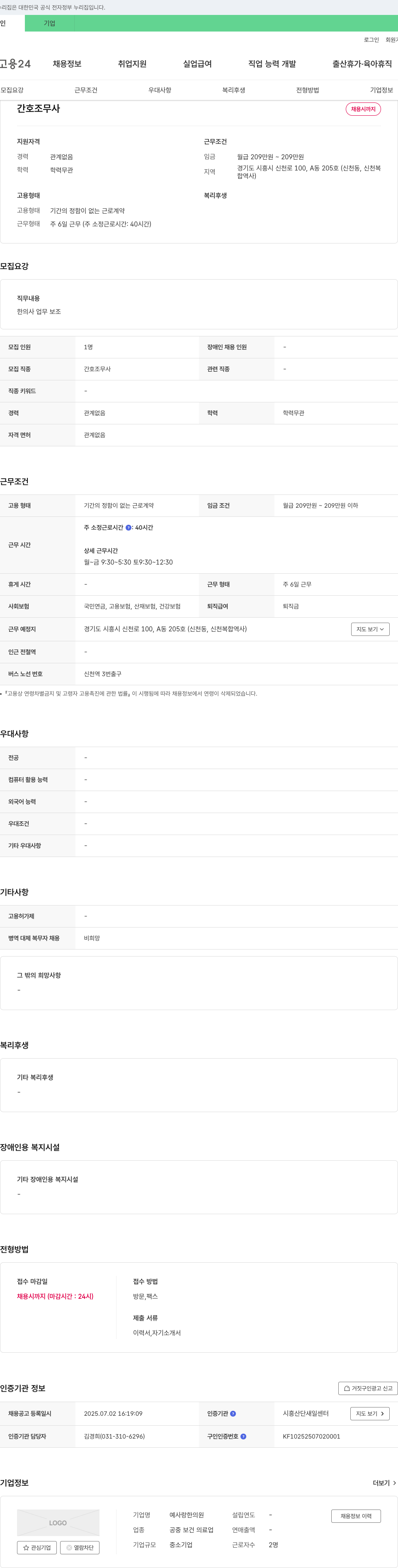Open the 직업 능력 개발 menu

(272, 64)
